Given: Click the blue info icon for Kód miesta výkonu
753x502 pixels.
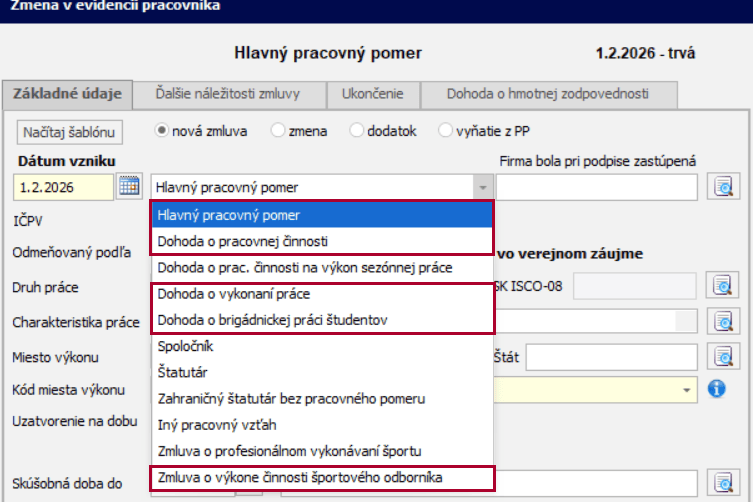Looking at the screenshot, I should click(716, 389).
